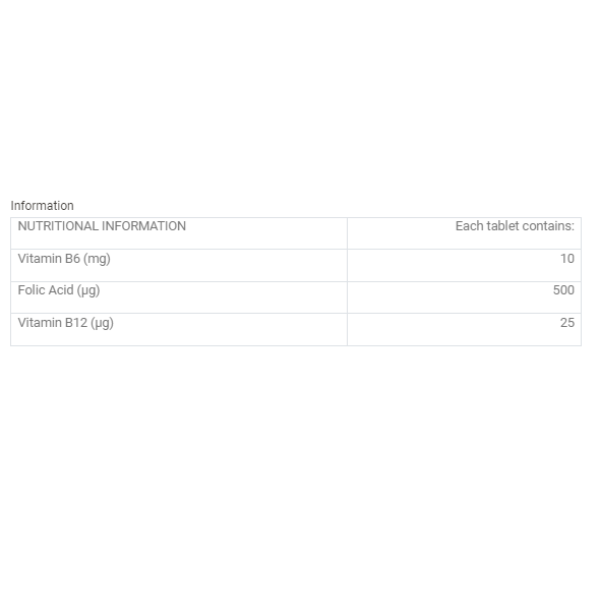Image resolution: width=600 pixels, height=600 pixels.
Task: Click the word INFORMATION in table header
Action: [x=144, y=226]
